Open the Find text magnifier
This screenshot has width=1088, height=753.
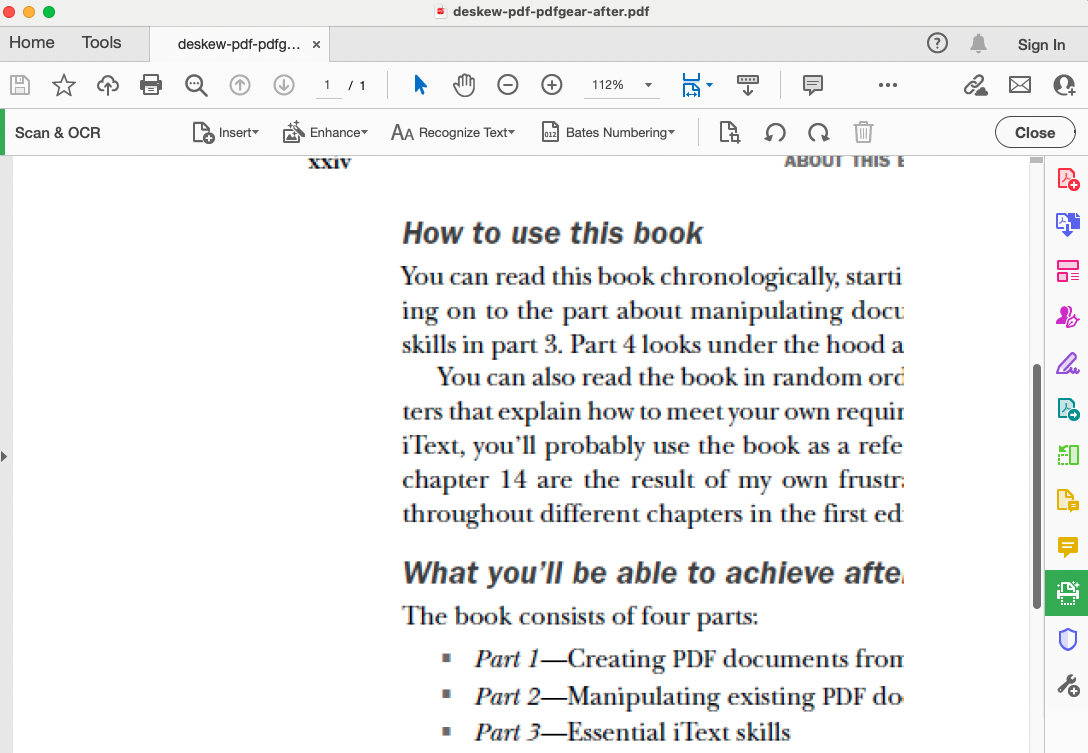196,85
